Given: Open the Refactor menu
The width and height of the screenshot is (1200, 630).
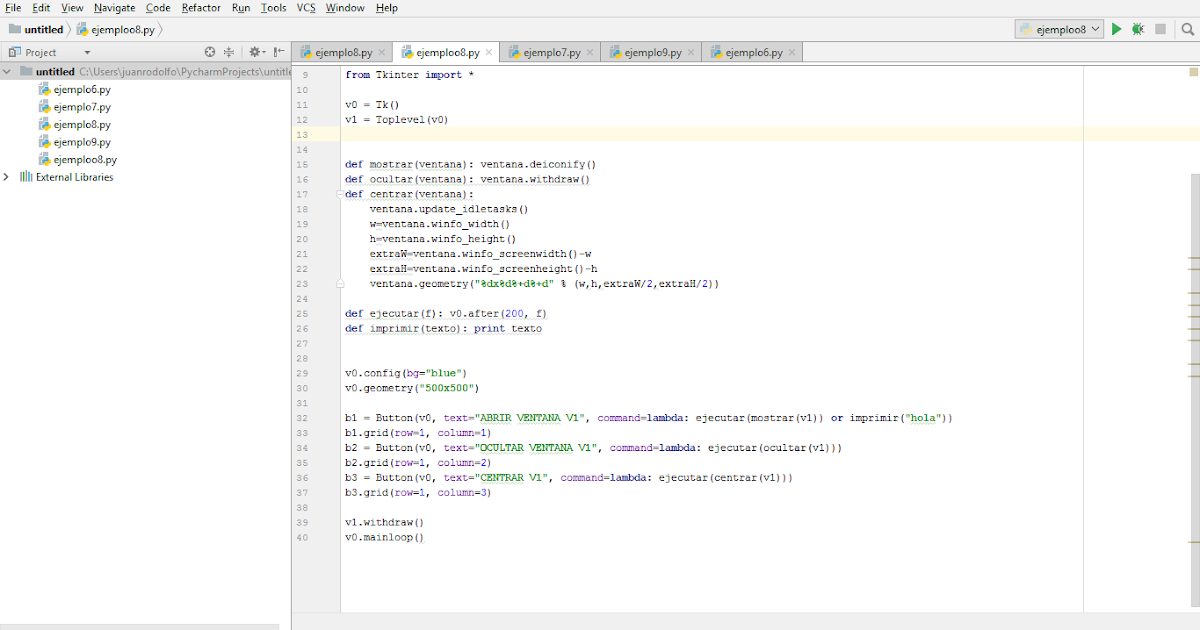Looking at the screenshot, I should (x=201, y=7).
